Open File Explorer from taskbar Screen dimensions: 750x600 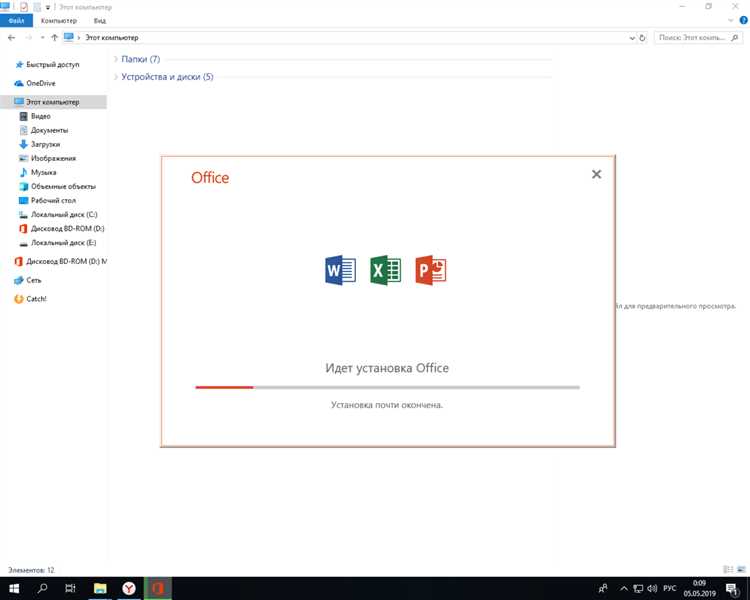pyautogui.click(x=99, y=588)
